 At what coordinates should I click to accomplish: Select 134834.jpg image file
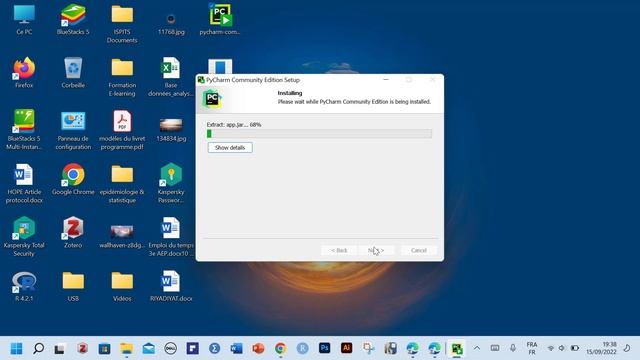coord(171,130)
